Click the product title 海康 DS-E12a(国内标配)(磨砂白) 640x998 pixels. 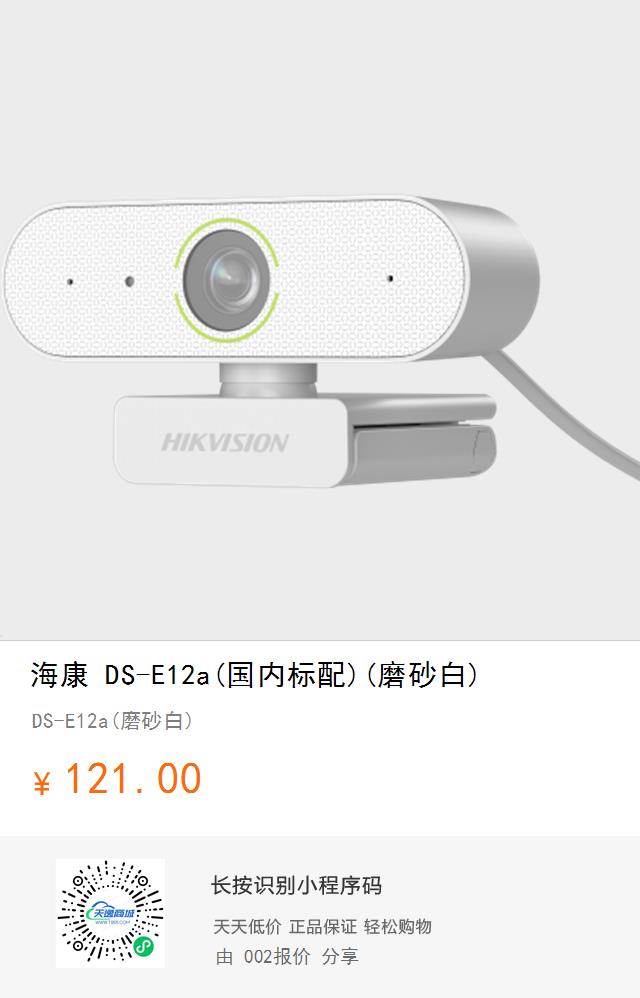click(x=254, y=675)
